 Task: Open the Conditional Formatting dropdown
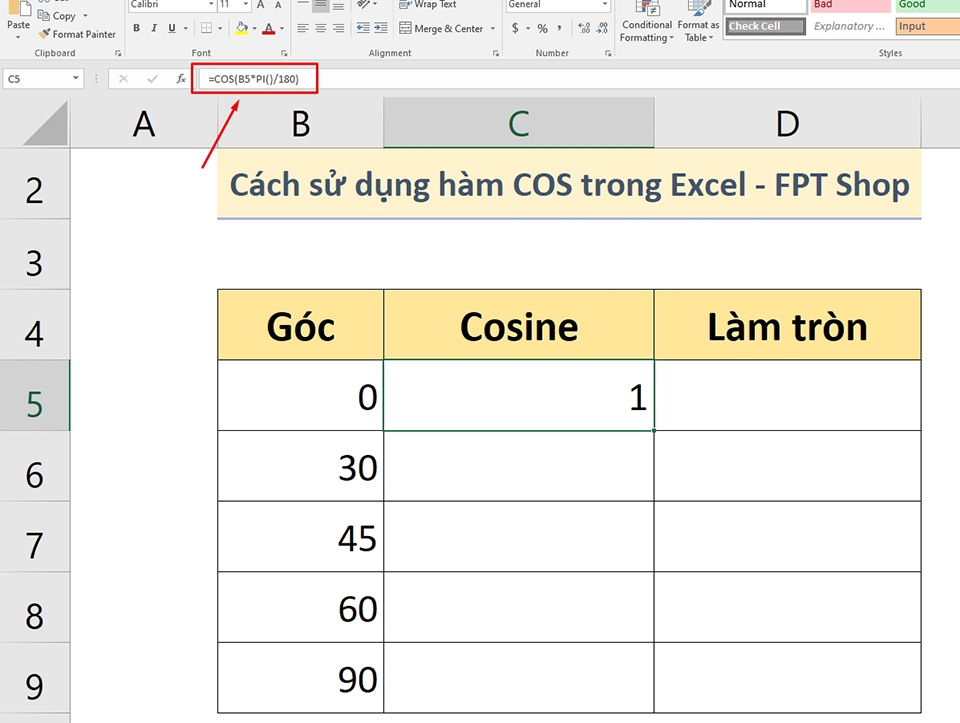coord(645,25)
